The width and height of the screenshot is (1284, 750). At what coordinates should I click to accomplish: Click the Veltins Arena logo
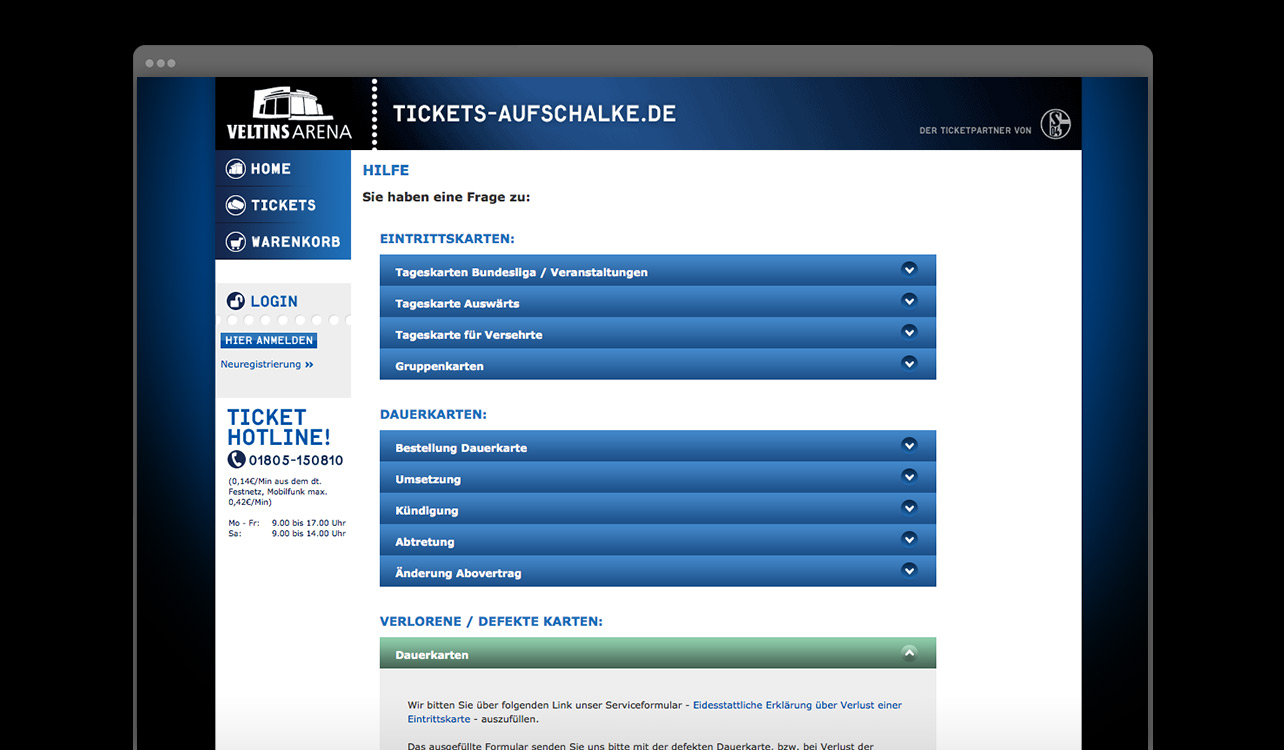(x=289, y=113)
